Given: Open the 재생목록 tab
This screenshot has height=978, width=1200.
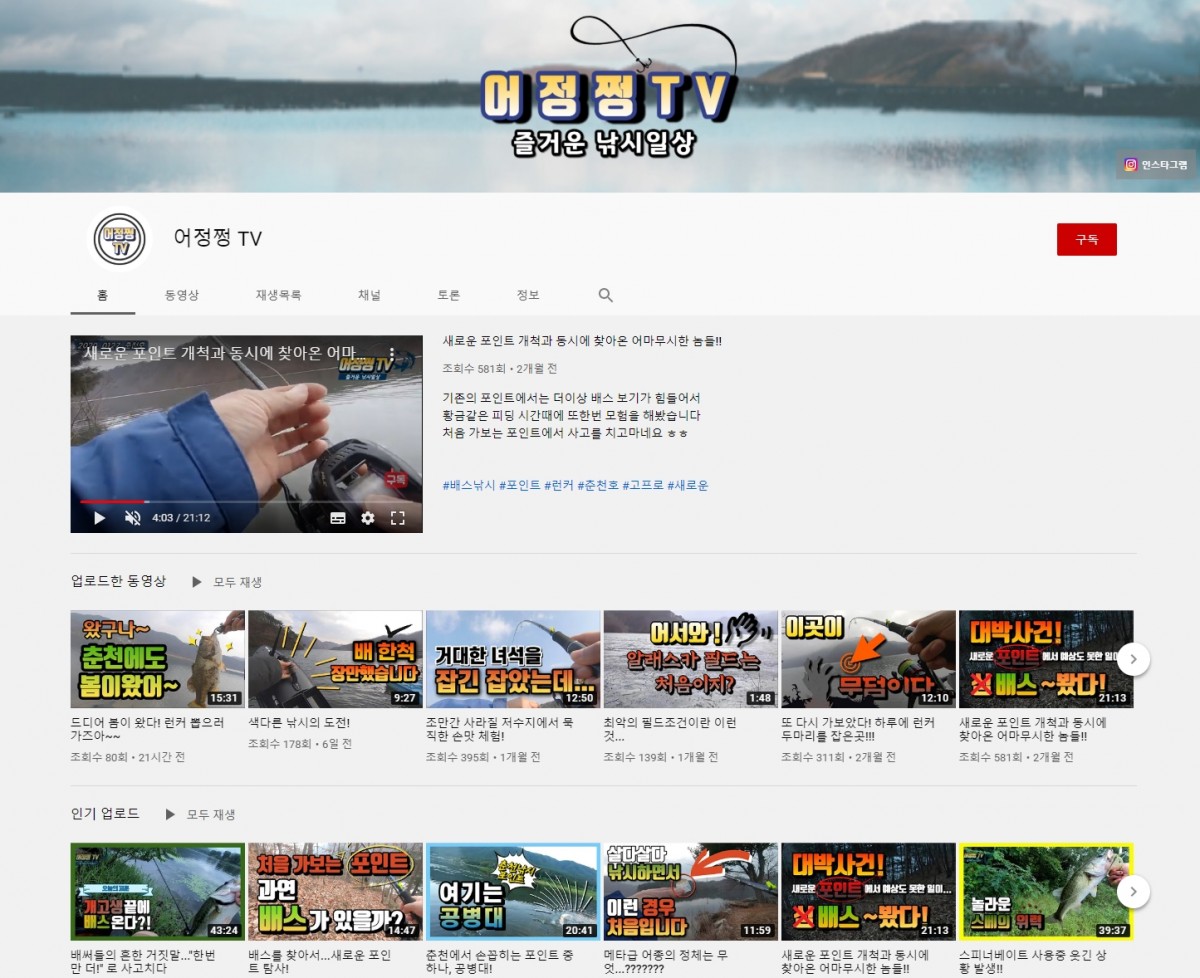Looking at the screenshot, I should point(278,295).
